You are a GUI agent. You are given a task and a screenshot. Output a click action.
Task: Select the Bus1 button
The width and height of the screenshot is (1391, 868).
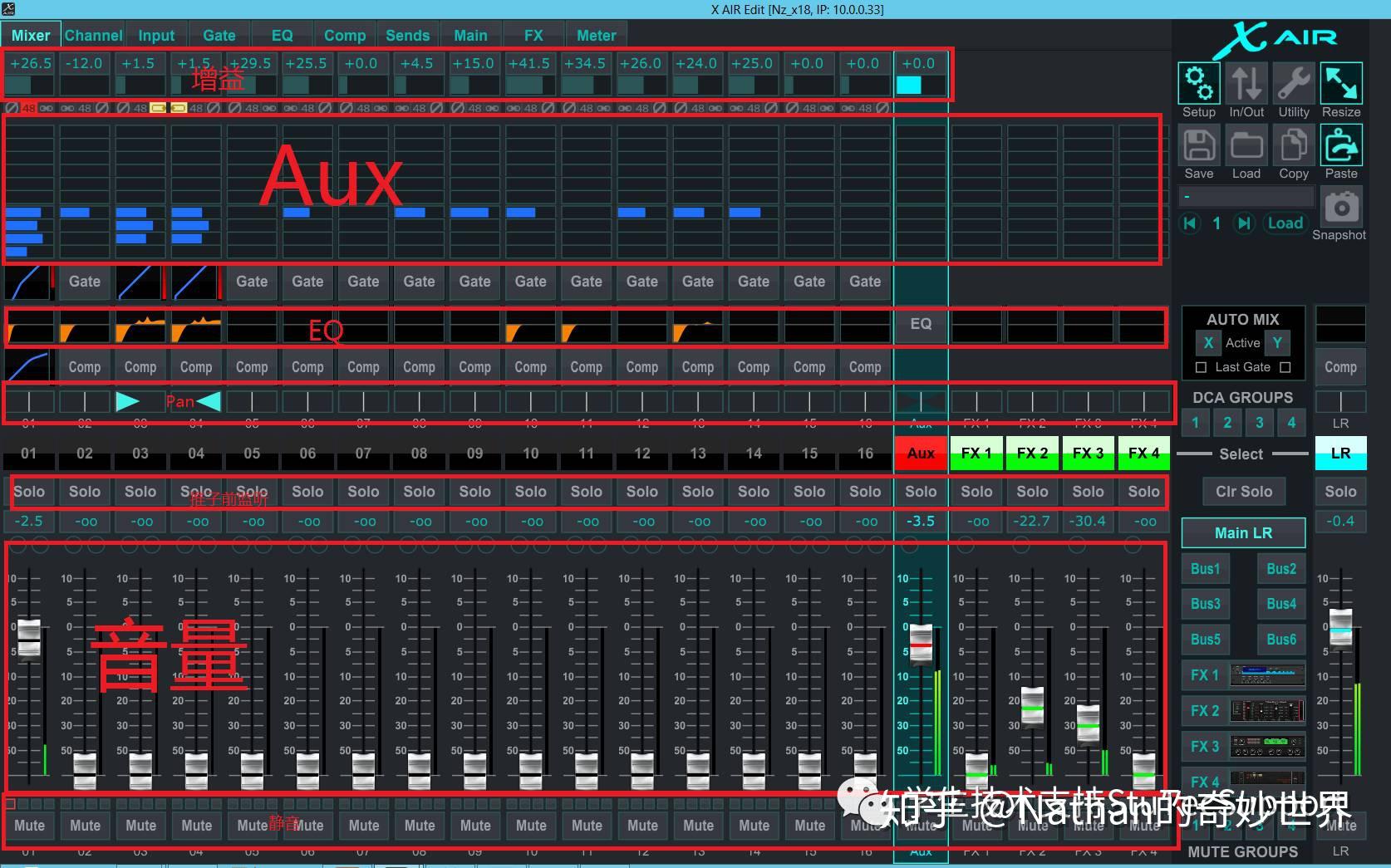click(1205, 569)
